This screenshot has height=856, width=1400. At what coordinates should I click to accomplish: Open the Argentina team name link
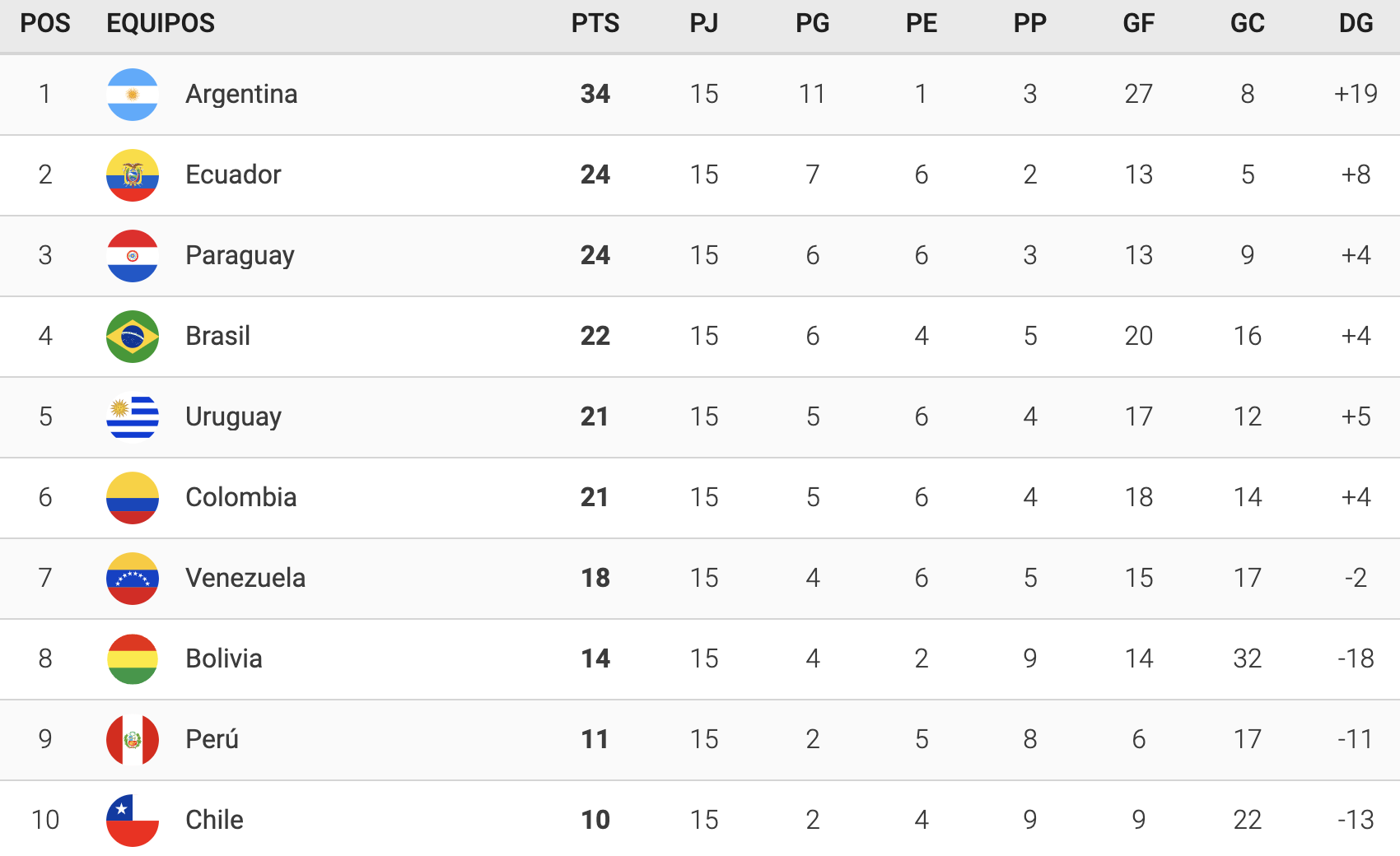(x=241, y=94)
